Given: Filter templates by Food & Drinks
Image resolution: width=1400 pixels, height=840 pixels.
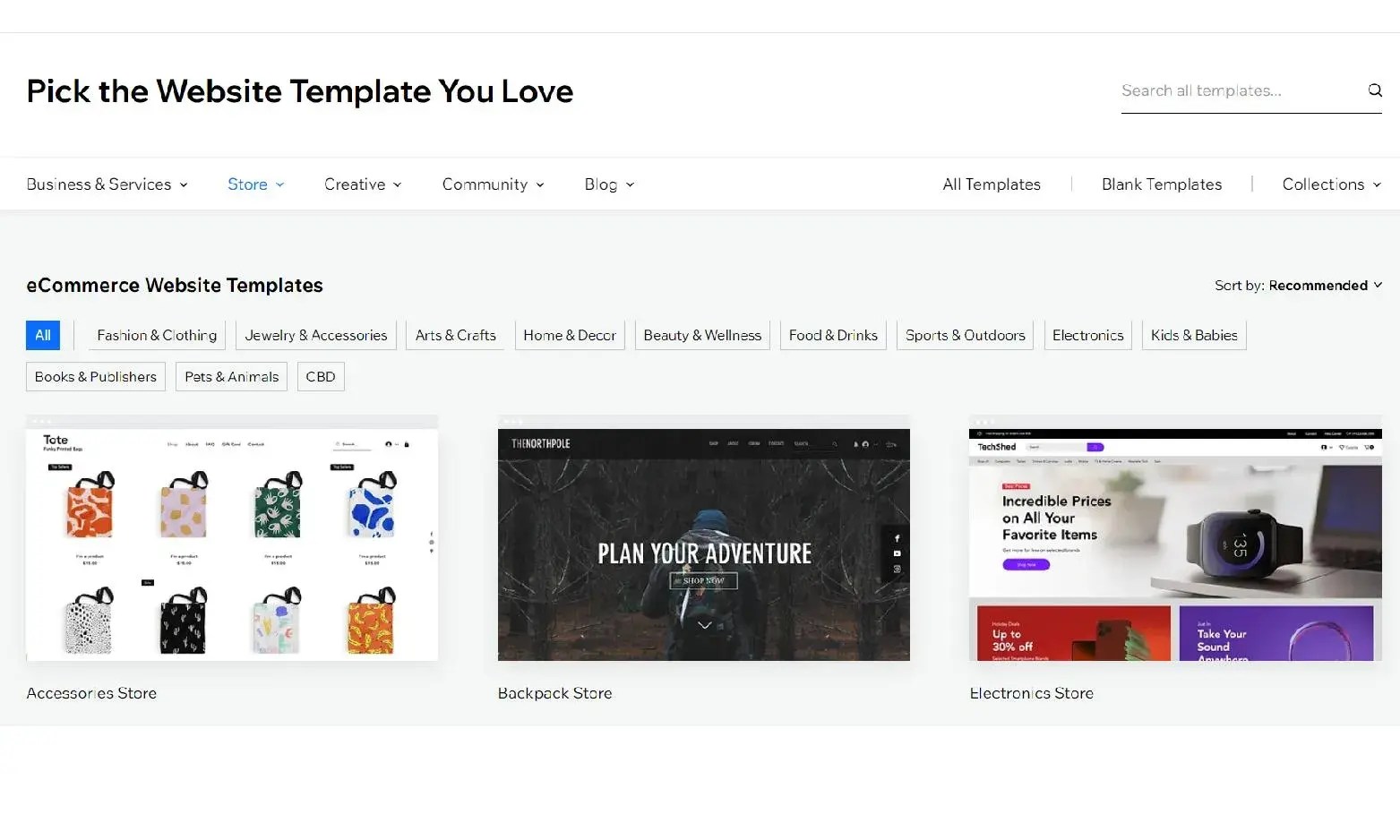Looking at the screenshot, I should [x=832, y=335].
